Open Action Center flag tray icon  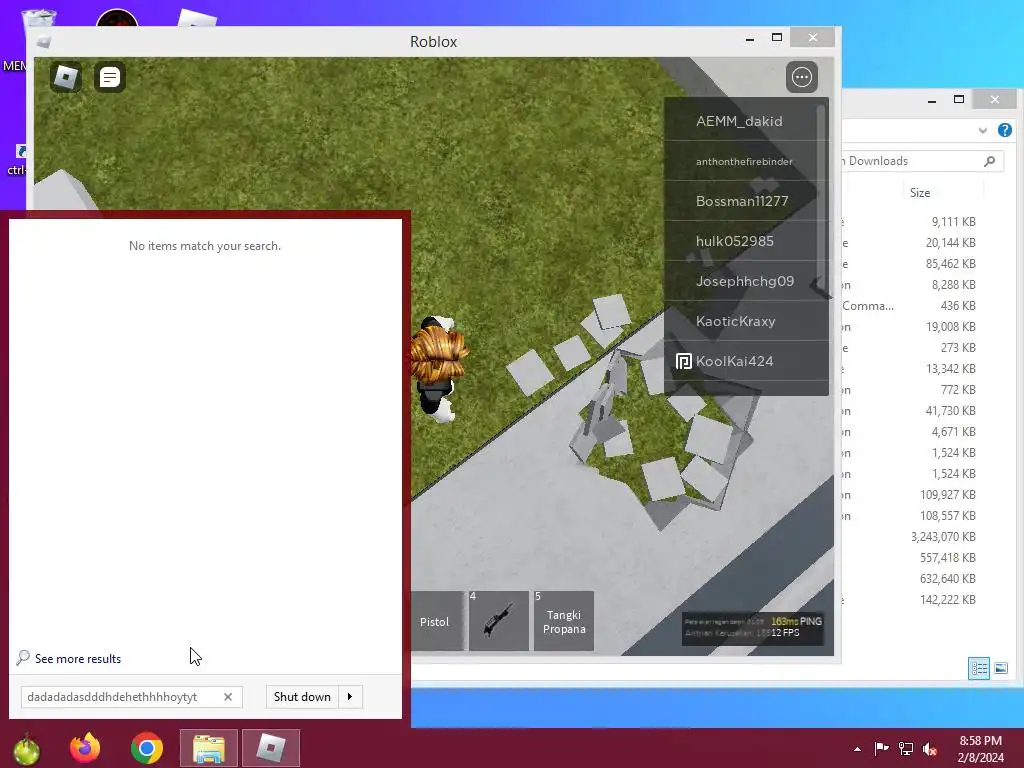pyautogui.click(x=882, y=748)
